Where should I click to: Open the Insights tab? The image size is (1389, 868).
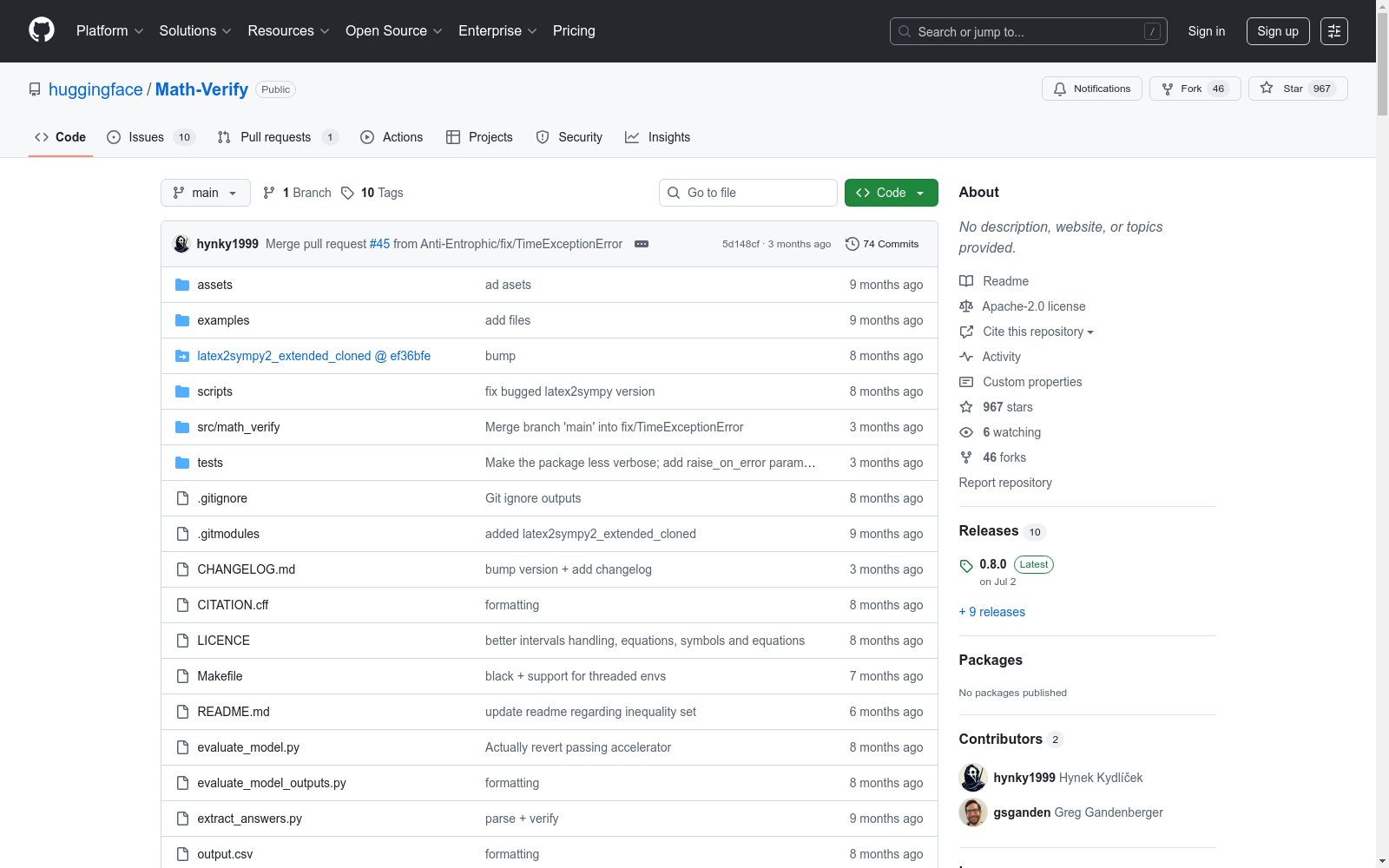(x=658, y=137)
